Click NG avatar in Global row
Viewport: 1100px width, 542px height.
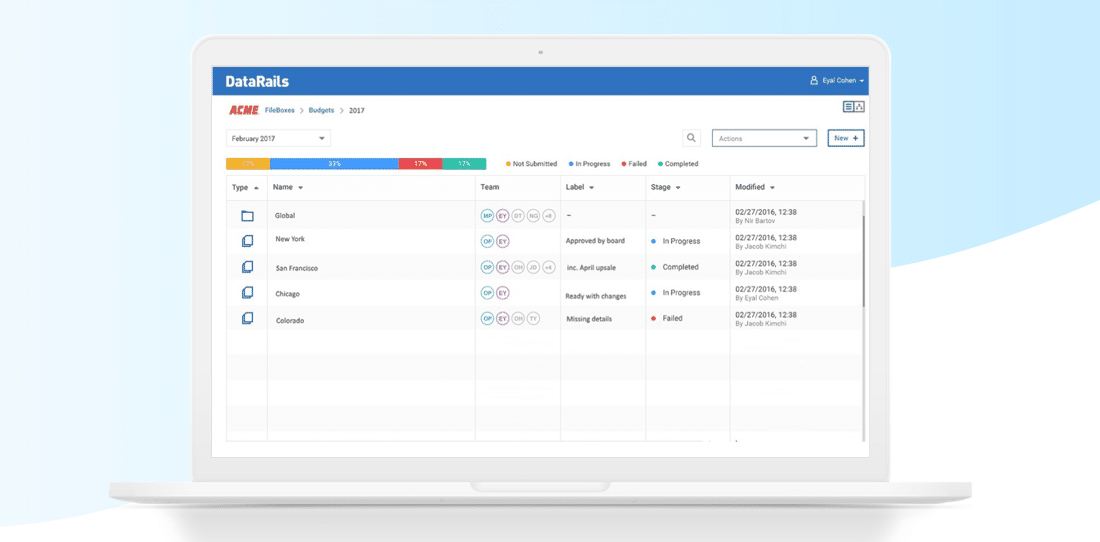click(x=533, y=216)
